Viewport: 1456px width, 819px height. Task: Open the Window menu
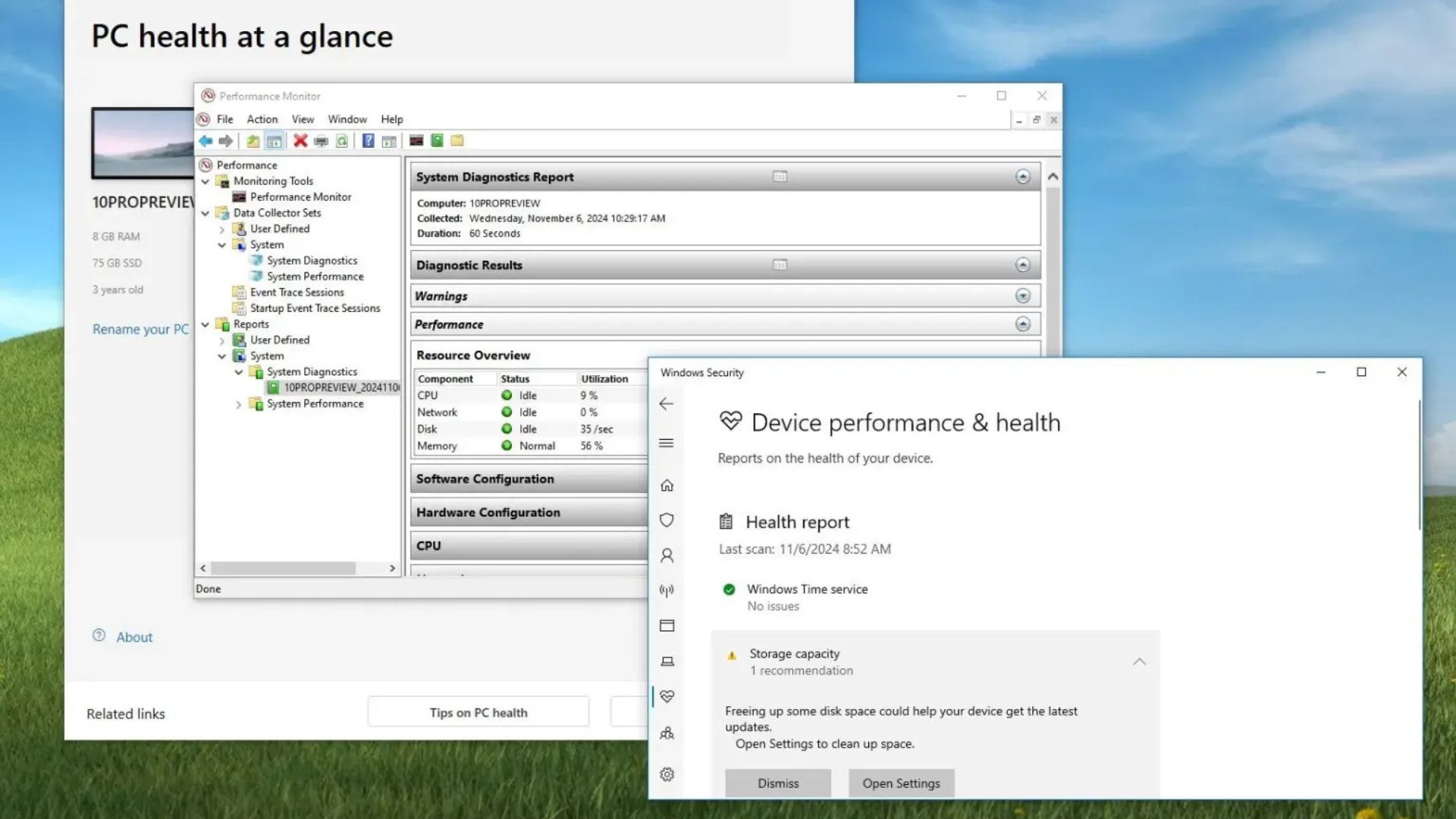click(x=347, y=119)
